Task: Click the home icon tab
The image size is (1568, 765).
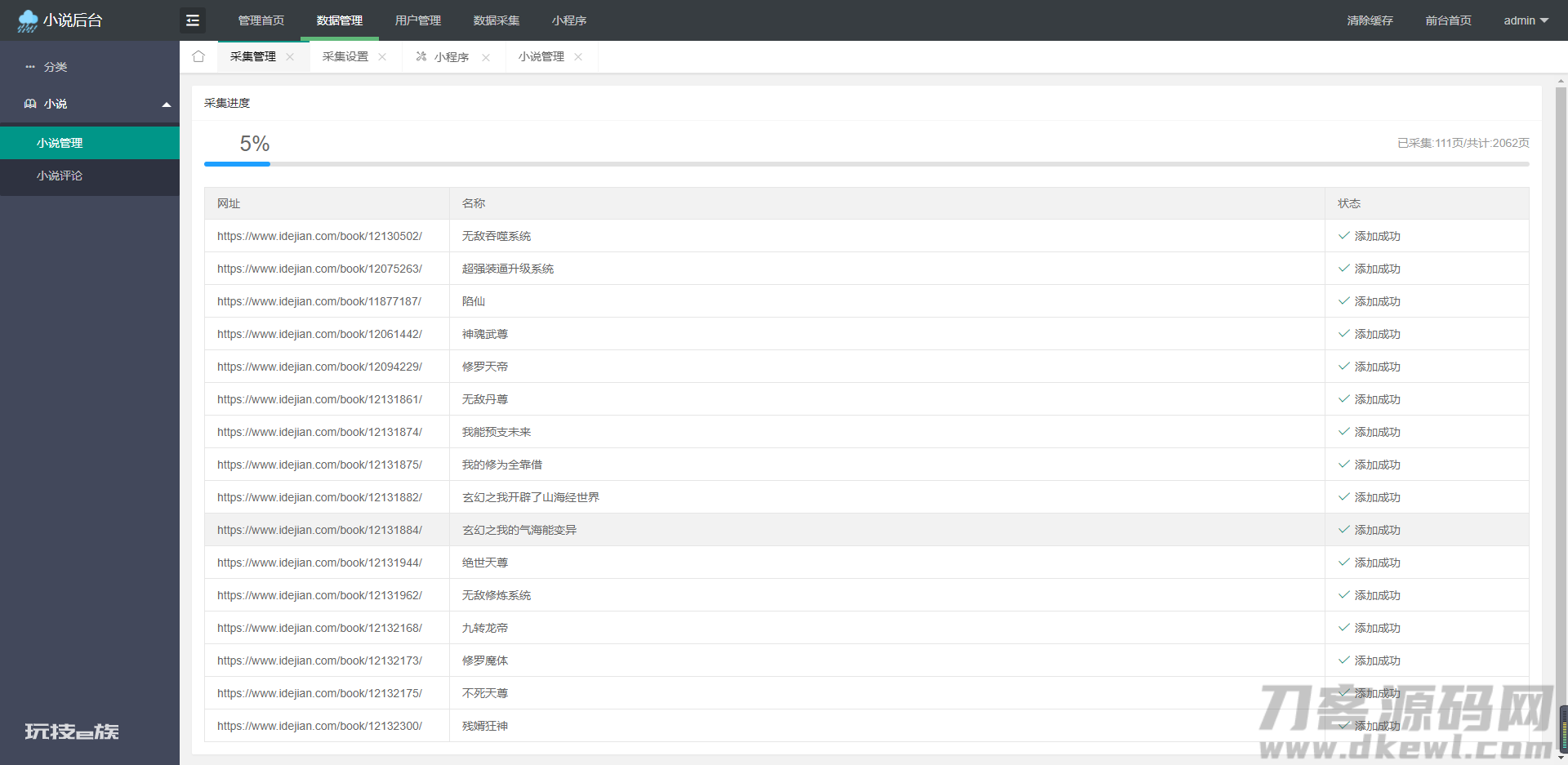Action: pyautogui.click(x=198, y=56)
